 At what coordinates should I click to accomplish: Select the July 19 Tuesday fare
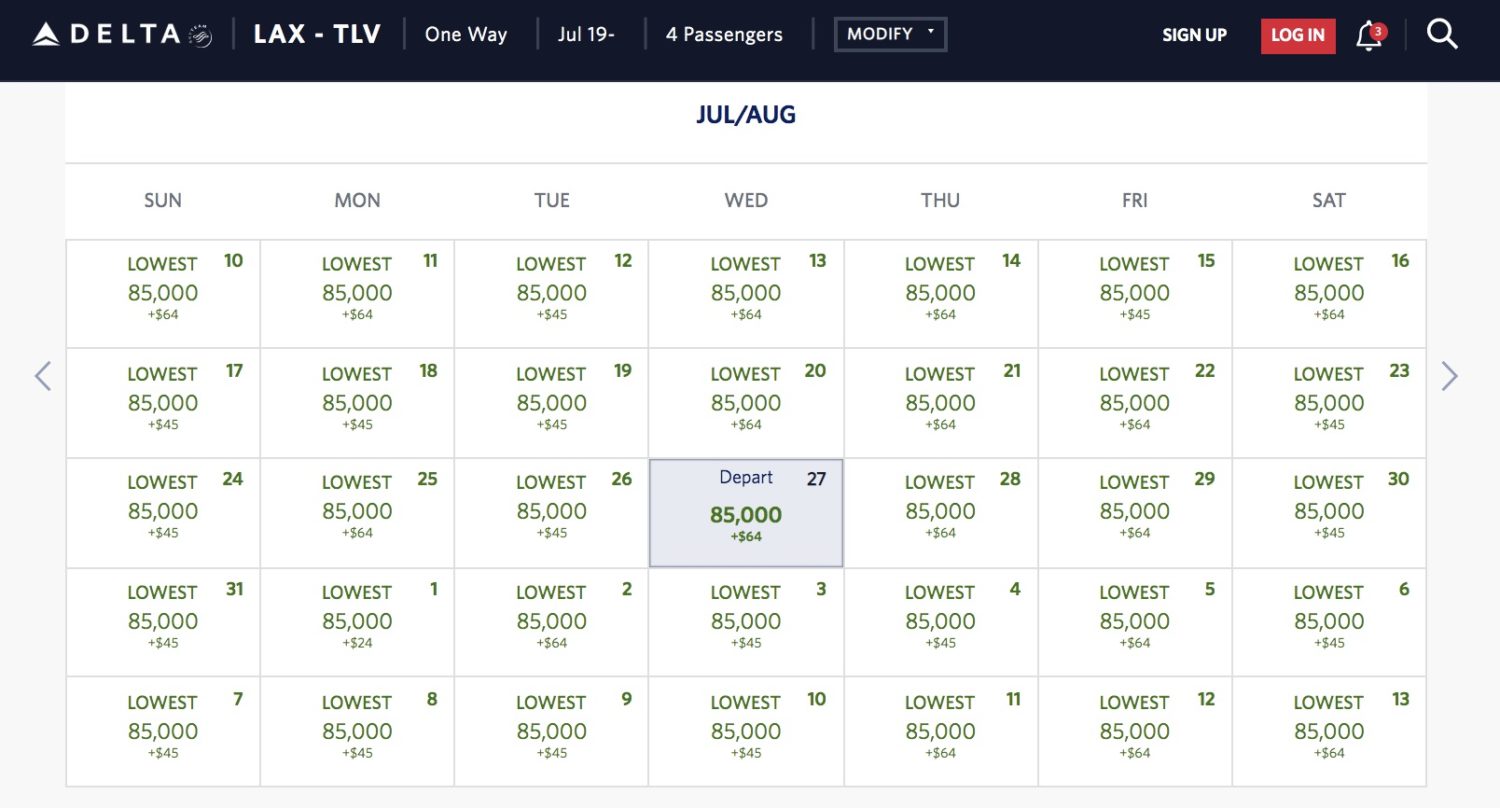tap(551, 403)
